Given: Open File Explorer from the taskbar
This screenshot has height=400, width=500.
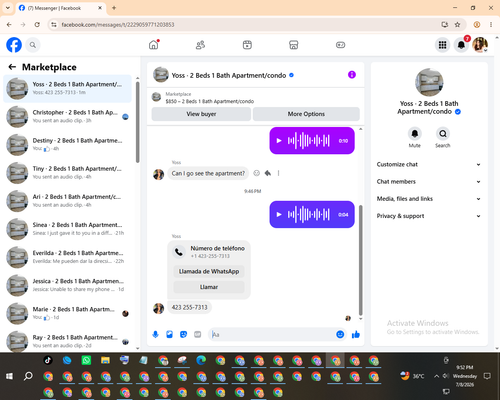Looking at the screenshot, I should pos(105,360).
